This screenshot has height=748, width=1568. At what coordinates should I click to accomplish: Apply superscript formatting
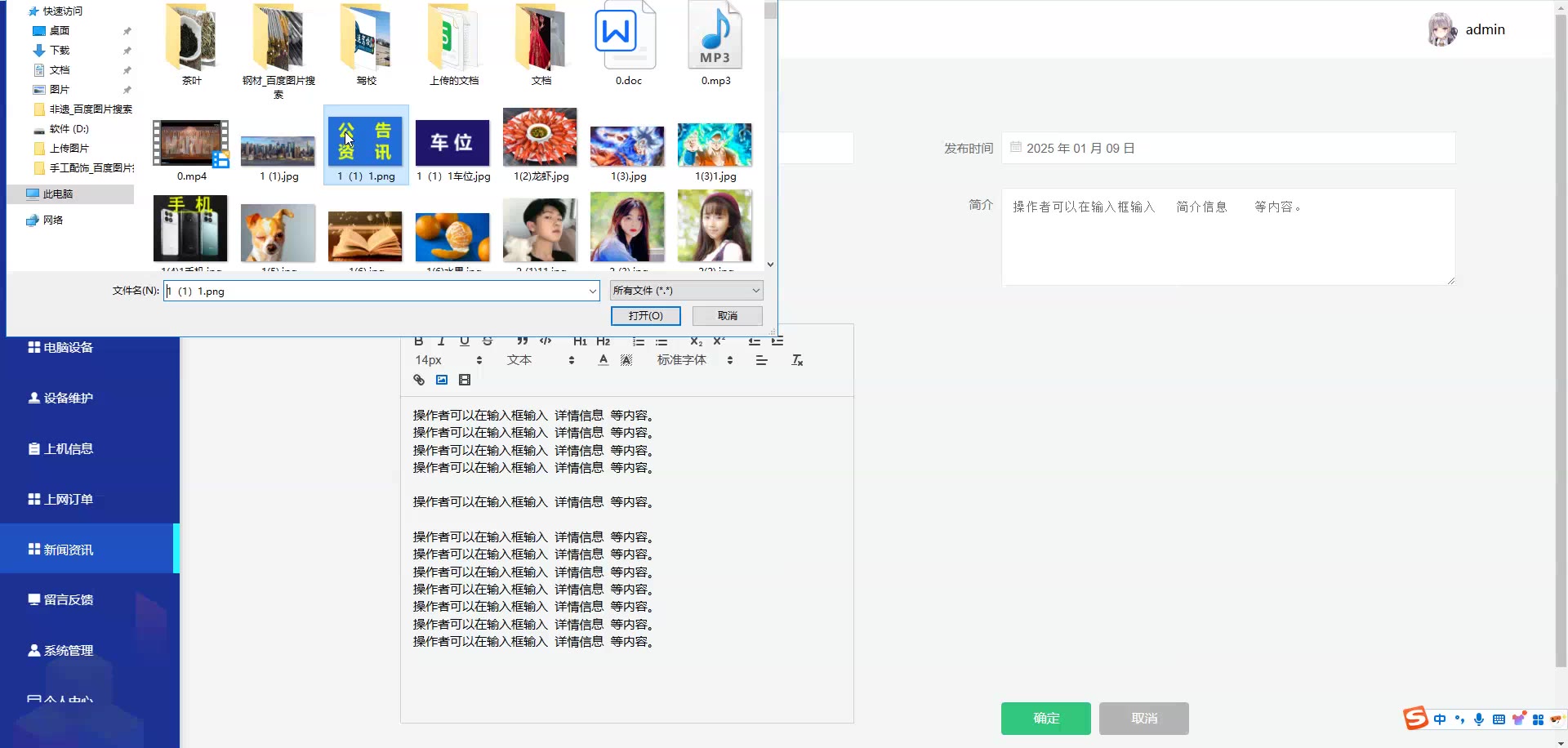point(719,341)
